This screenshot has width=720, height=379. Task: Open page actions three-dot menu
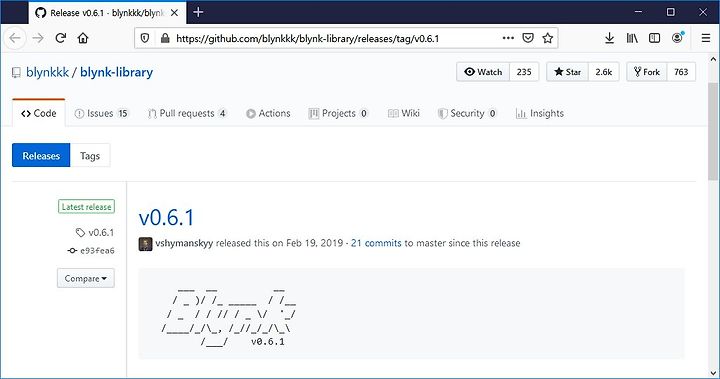[508, 38]
